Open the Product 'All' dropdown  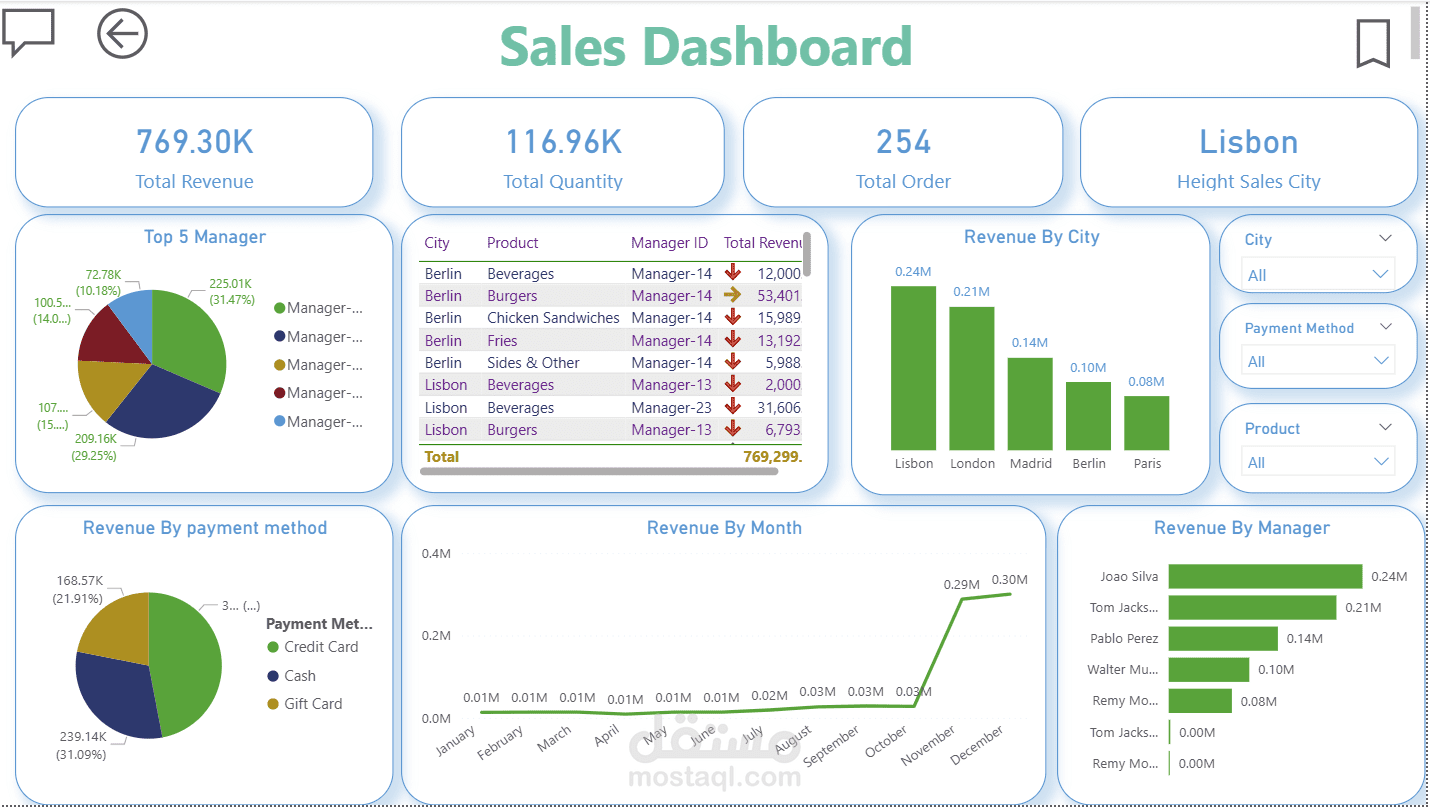(1318, 462)
